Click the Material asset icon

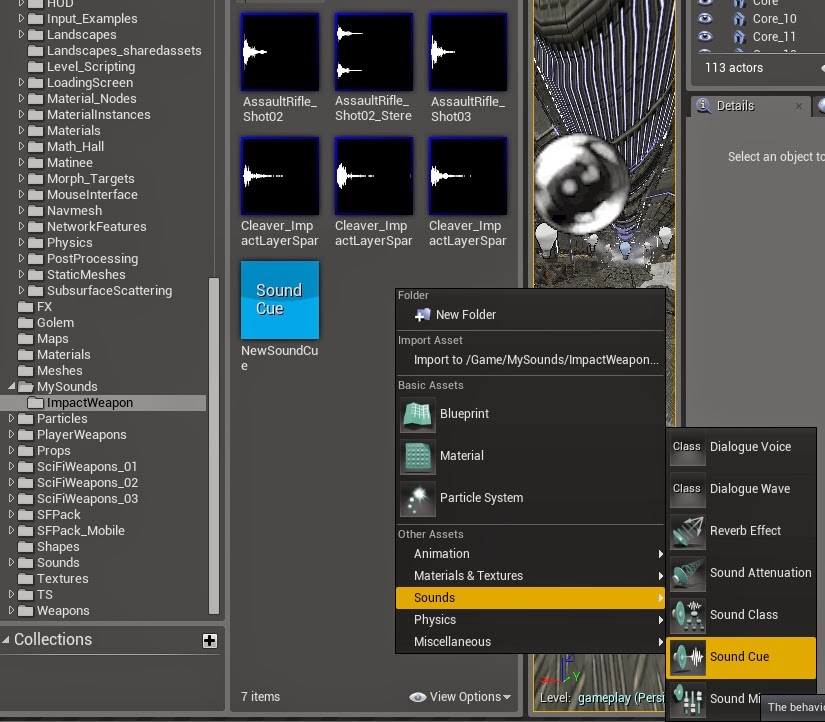coord(418,456)
